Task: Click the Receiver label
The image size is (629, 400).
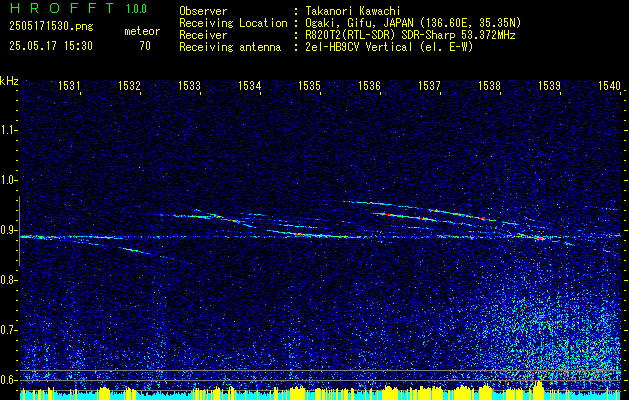Action: tap(203, 35)
